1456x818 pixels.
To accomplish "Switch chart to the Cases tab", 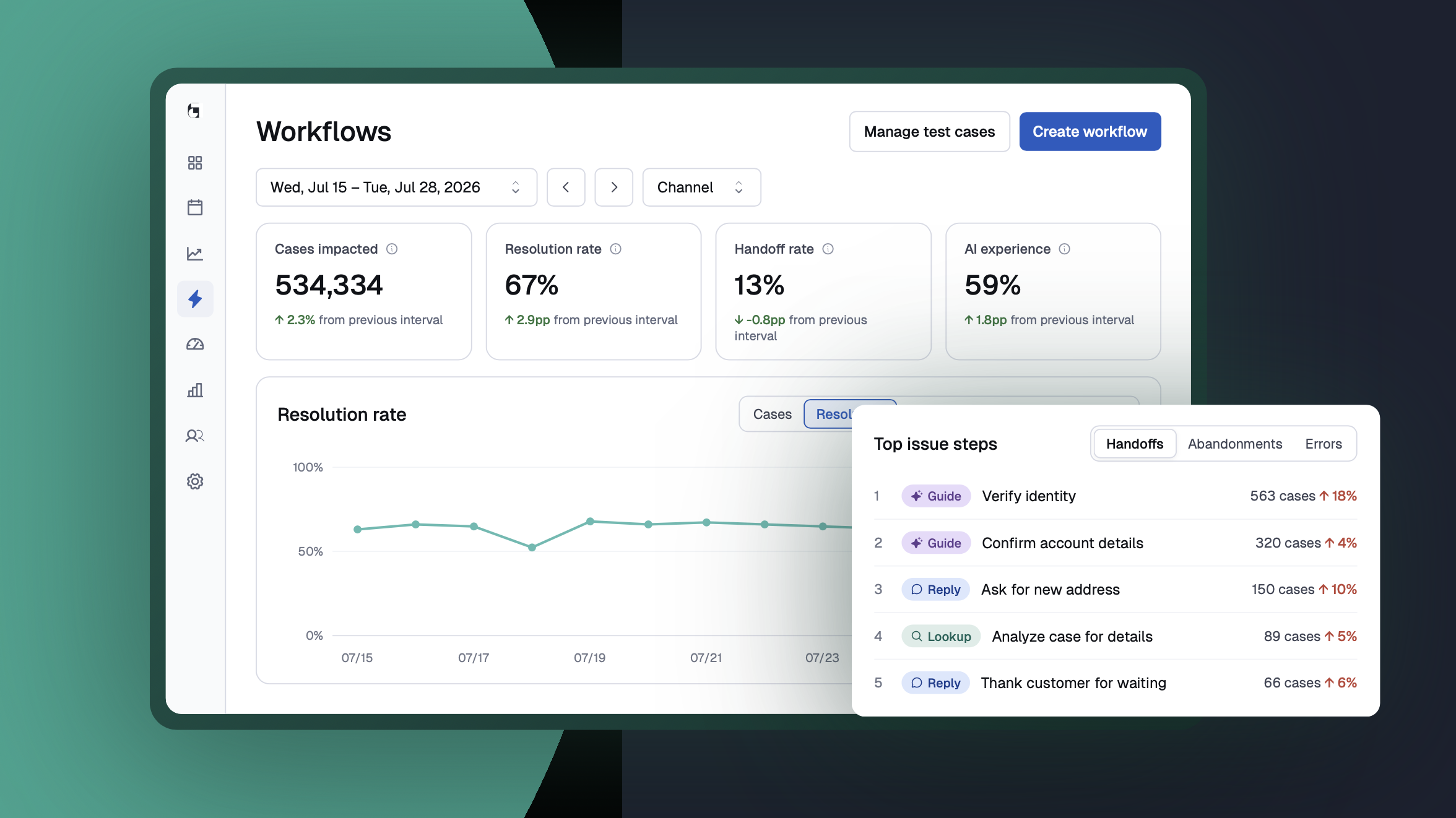I will [772, 414].
